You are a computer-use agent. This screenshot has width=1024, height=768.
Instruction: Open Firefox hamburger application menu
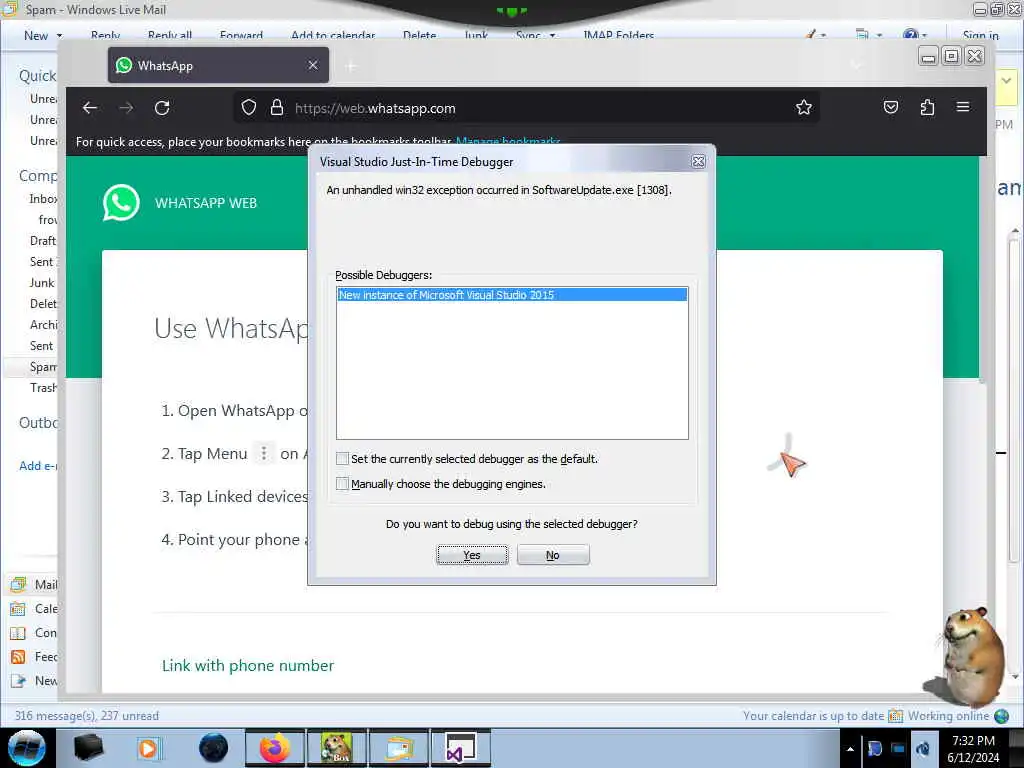tap(963, 106)
